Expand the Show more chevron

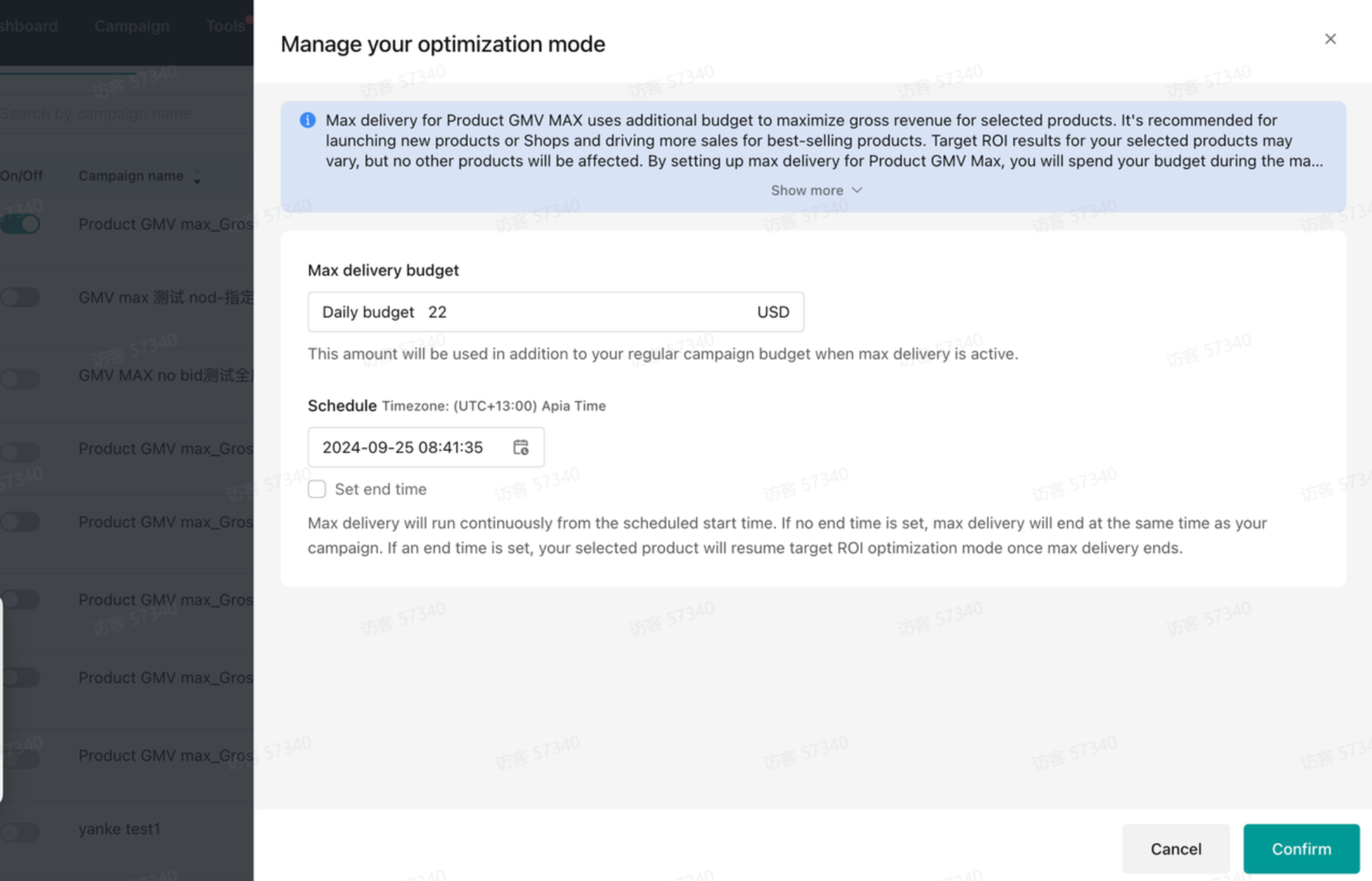pyautogui.click(x=856, y=190)
